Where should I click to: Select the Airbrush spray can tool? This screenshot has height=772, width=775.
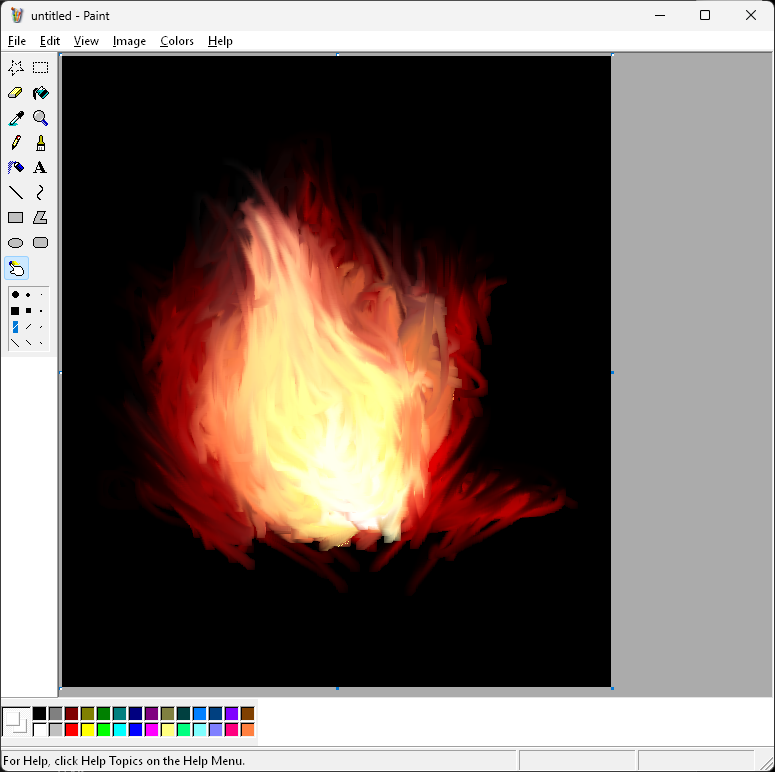[x=16, y=168]
